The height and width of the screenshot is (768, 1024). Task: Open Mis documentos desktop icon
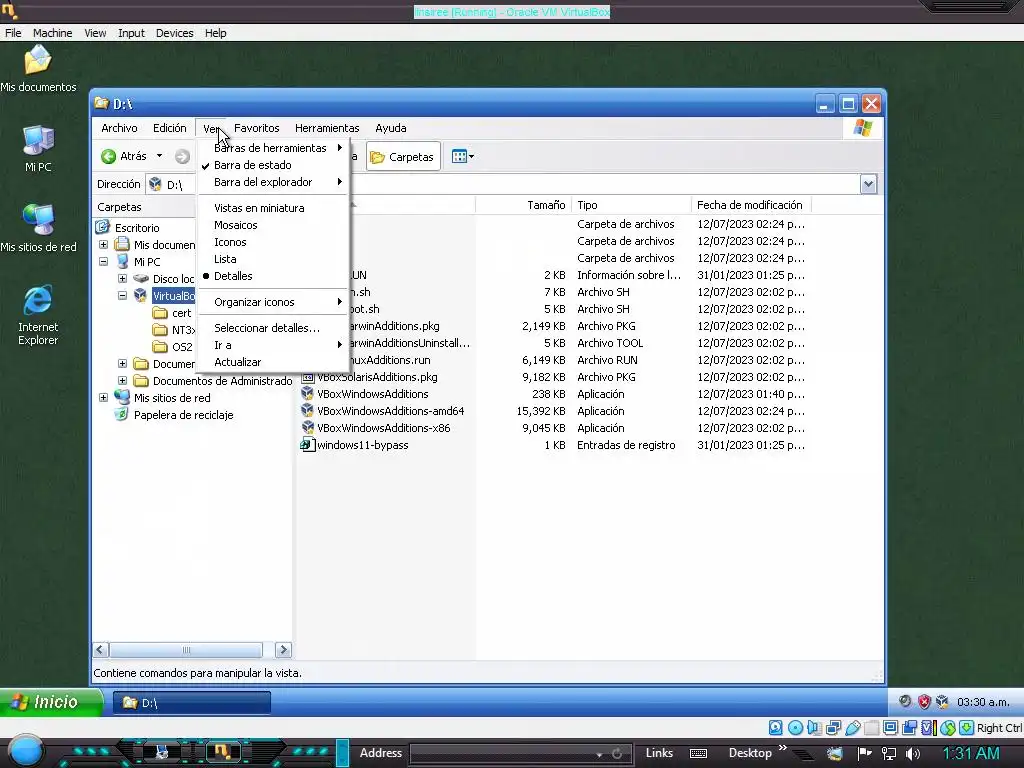coord(38,69)
